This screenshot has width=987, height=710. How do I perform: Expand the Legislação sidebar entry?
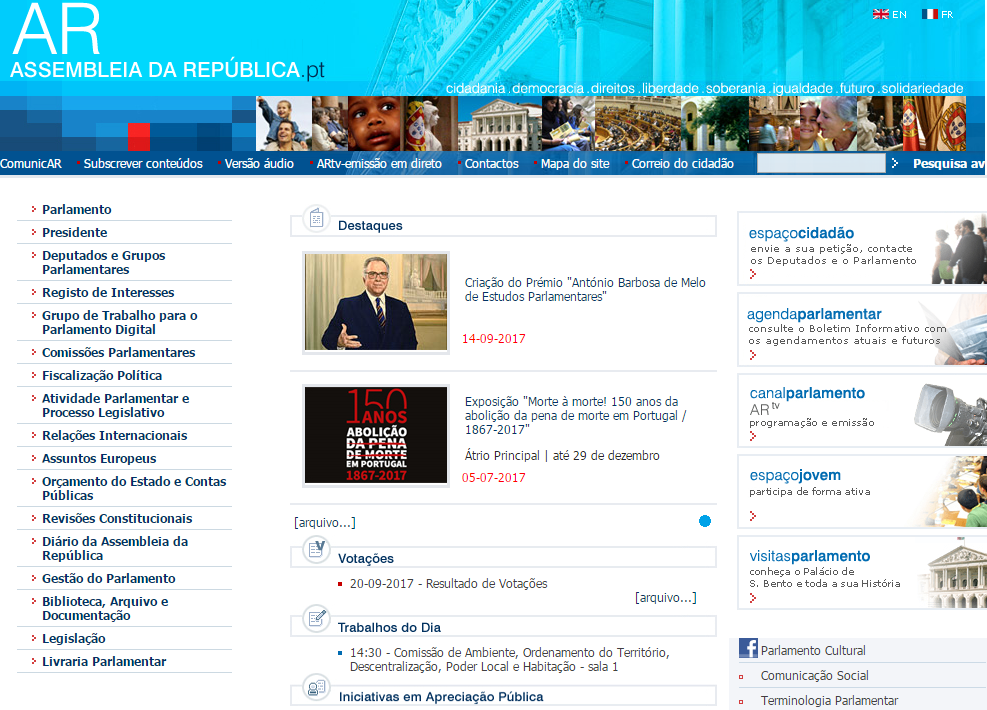(x=73, y=639)
